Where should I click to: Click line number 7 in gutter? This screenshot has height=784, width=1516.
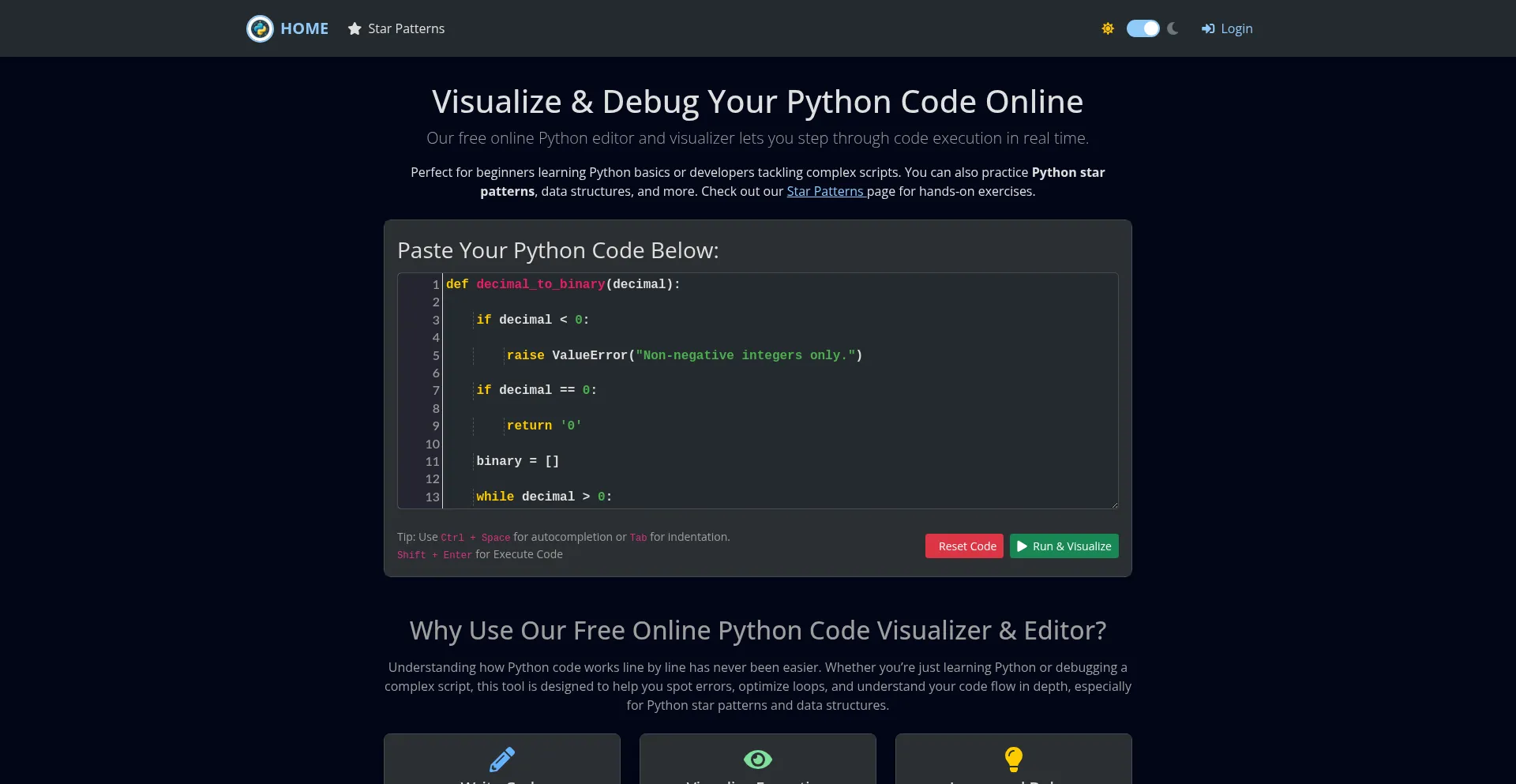click(436, 390)
